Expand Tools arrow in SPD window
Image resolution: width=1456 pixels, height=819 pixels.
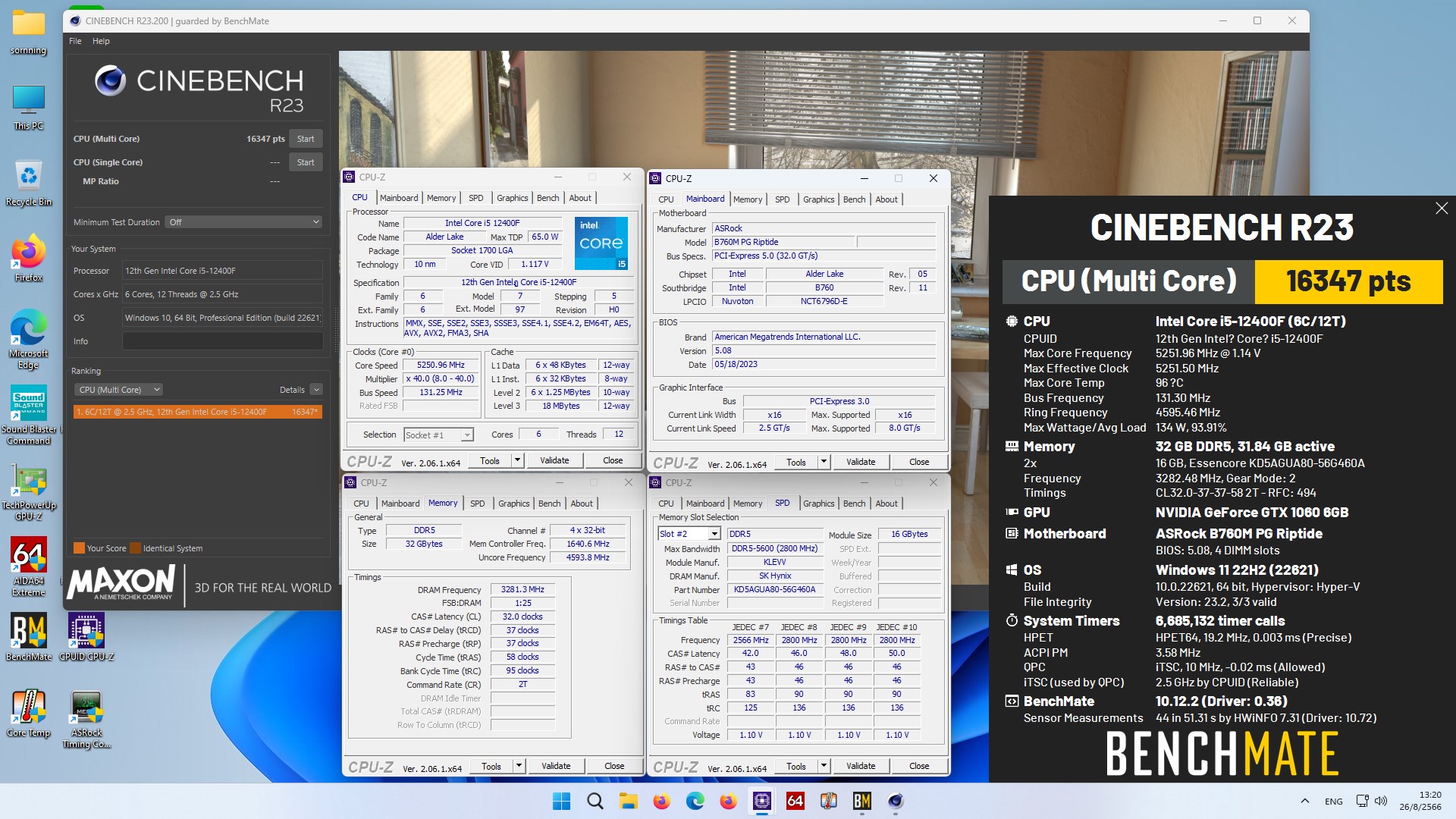click(x=824, y=766)
